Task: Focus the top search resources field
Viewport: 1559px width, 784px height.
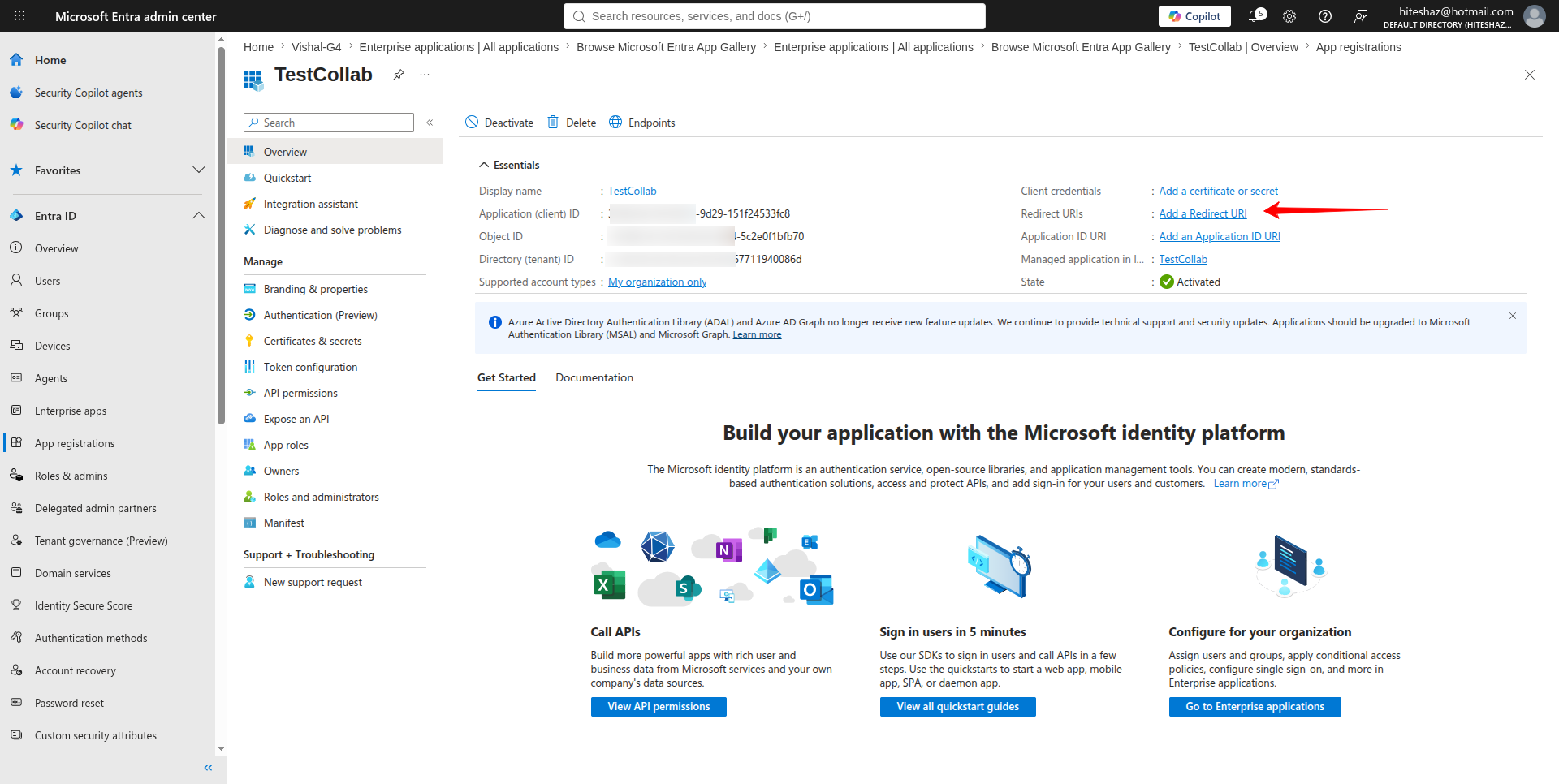Action: 775,16
